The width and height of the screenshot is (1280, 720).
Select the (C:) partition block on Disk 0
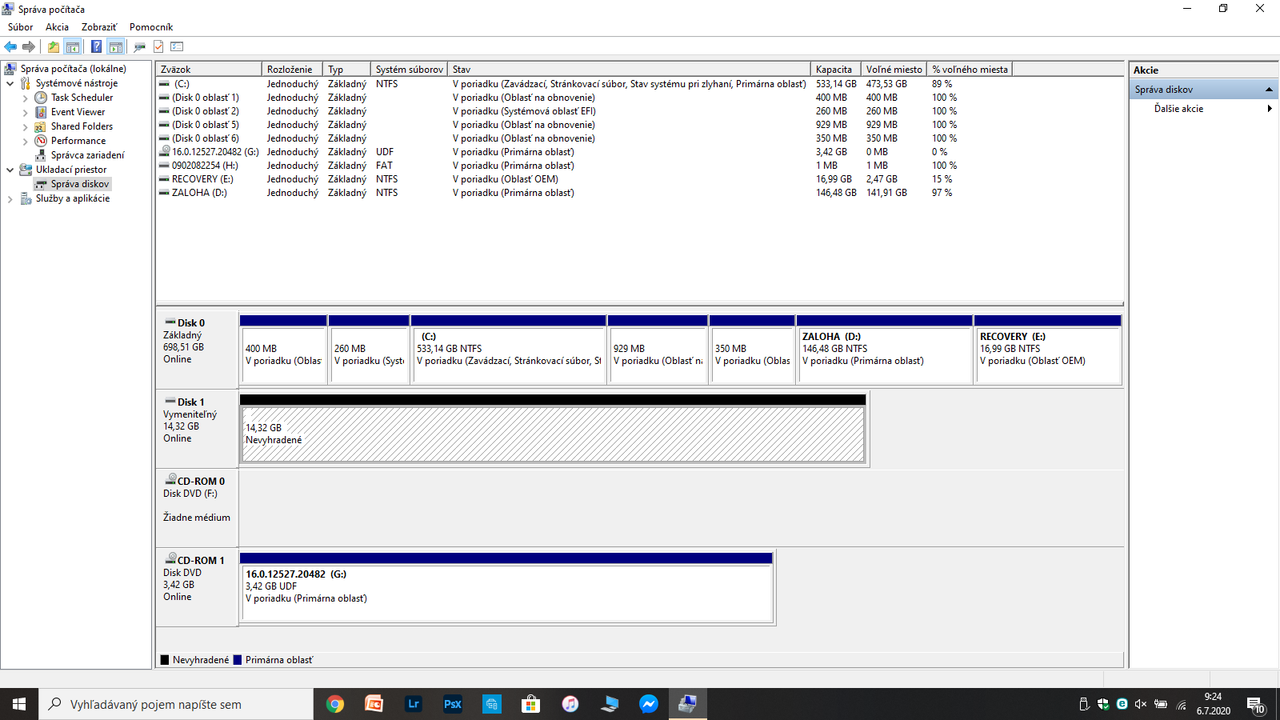(x=509, y=349)
